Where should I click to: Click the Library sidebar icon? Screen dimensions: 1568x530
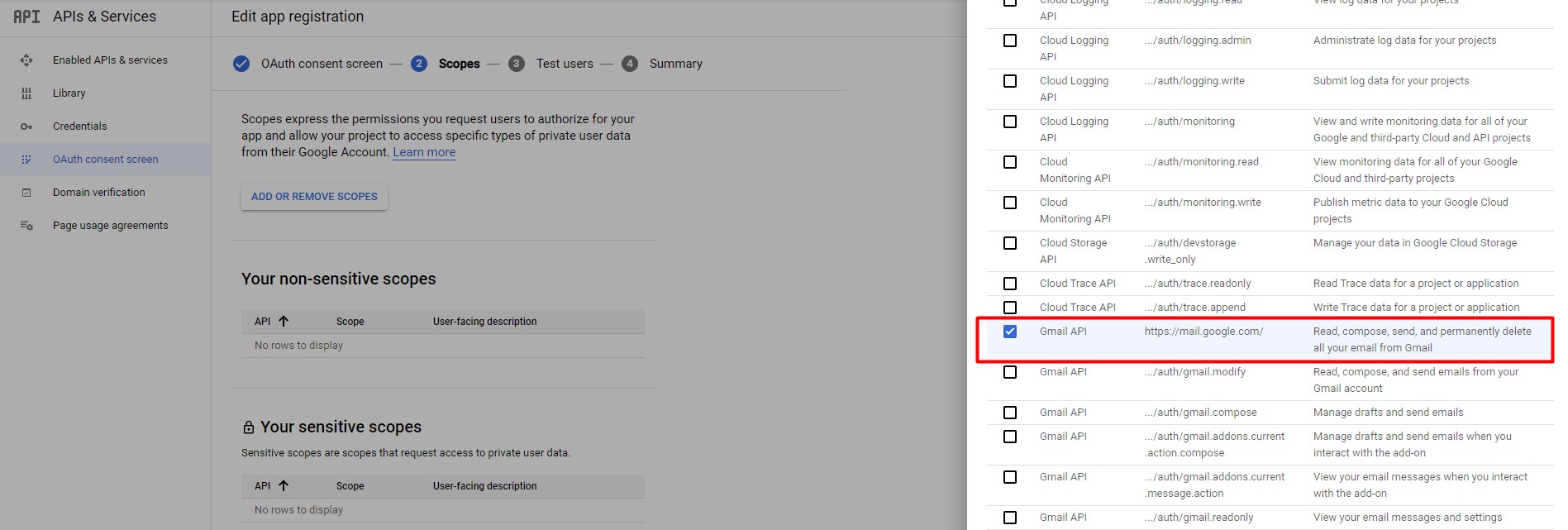[x=26, y=93]
